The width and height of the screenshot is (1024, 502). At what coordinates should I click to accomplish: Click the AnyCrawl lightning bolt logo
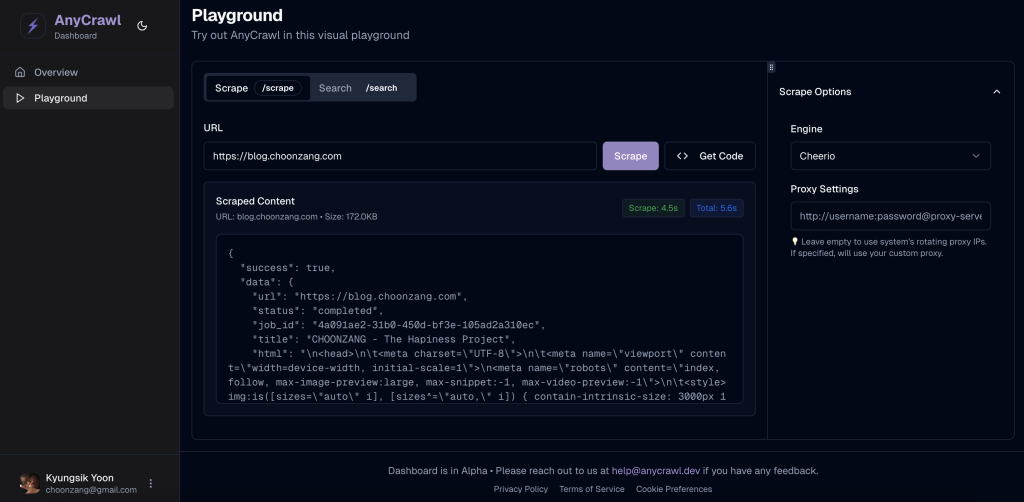[33, 26]
